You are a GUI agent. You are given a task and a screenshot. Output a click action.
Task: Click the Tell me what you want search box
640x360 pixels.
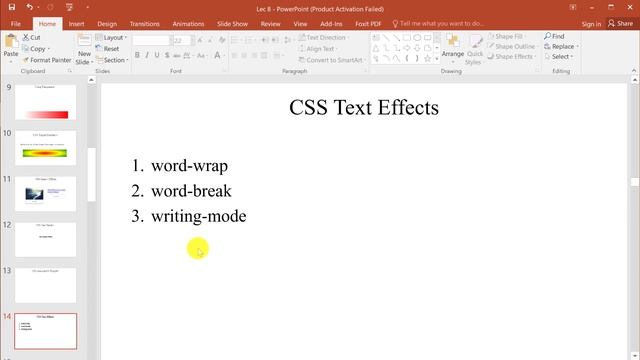(439, 24)
